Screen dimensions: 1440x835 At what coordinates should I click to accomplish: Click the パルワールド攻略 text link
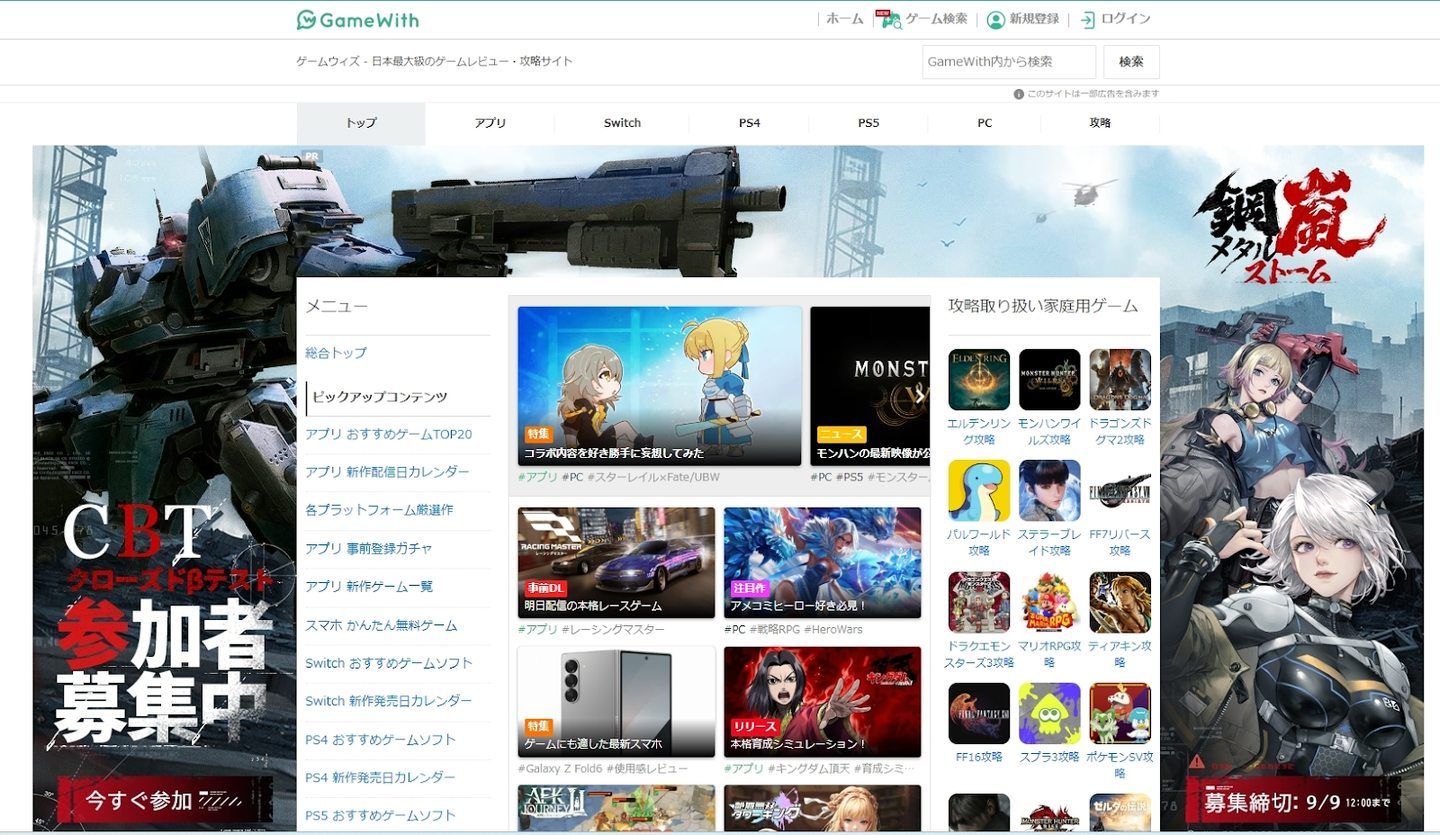(979, 543)
